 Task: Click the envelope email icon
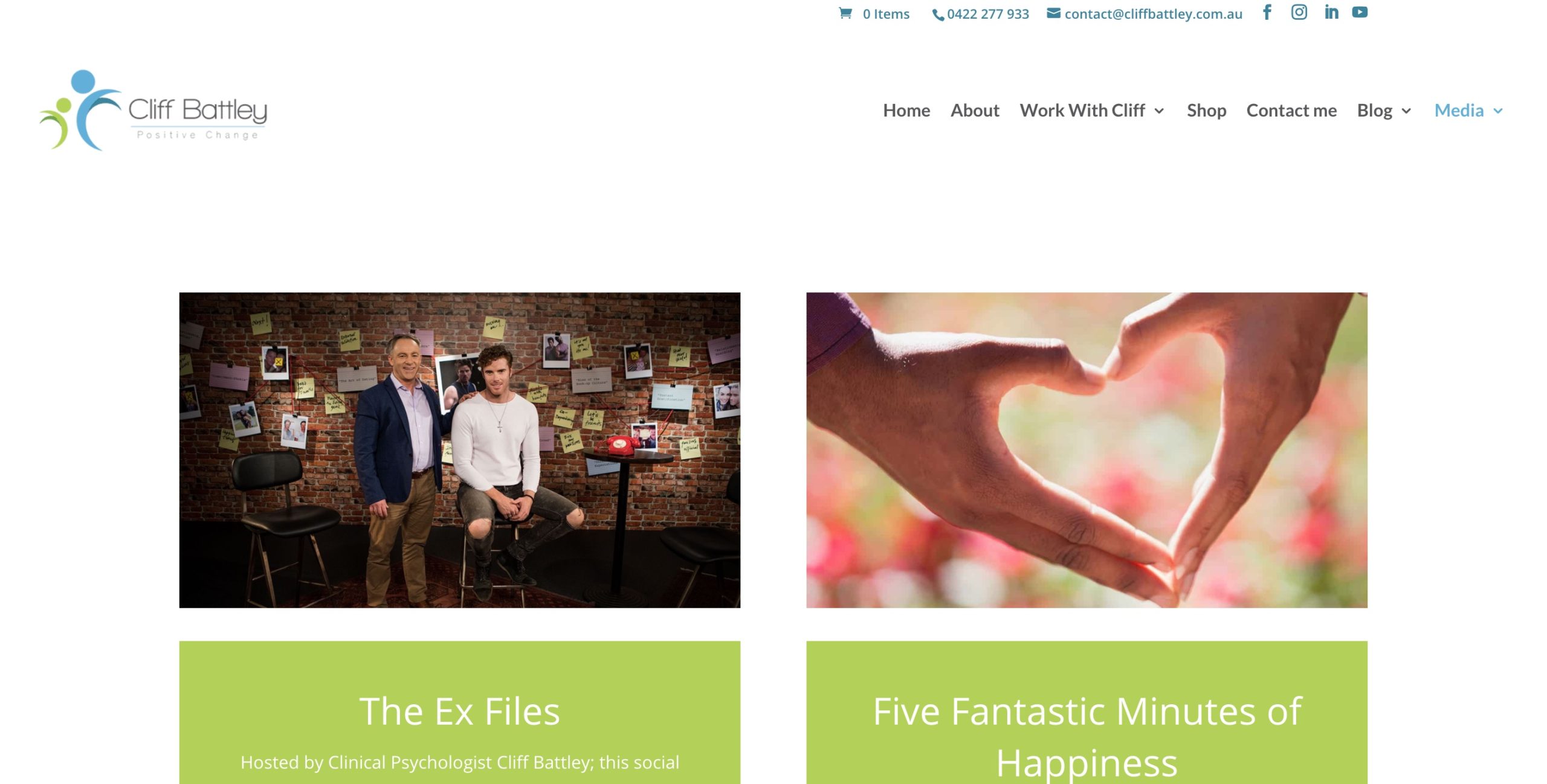[1053, 13]
